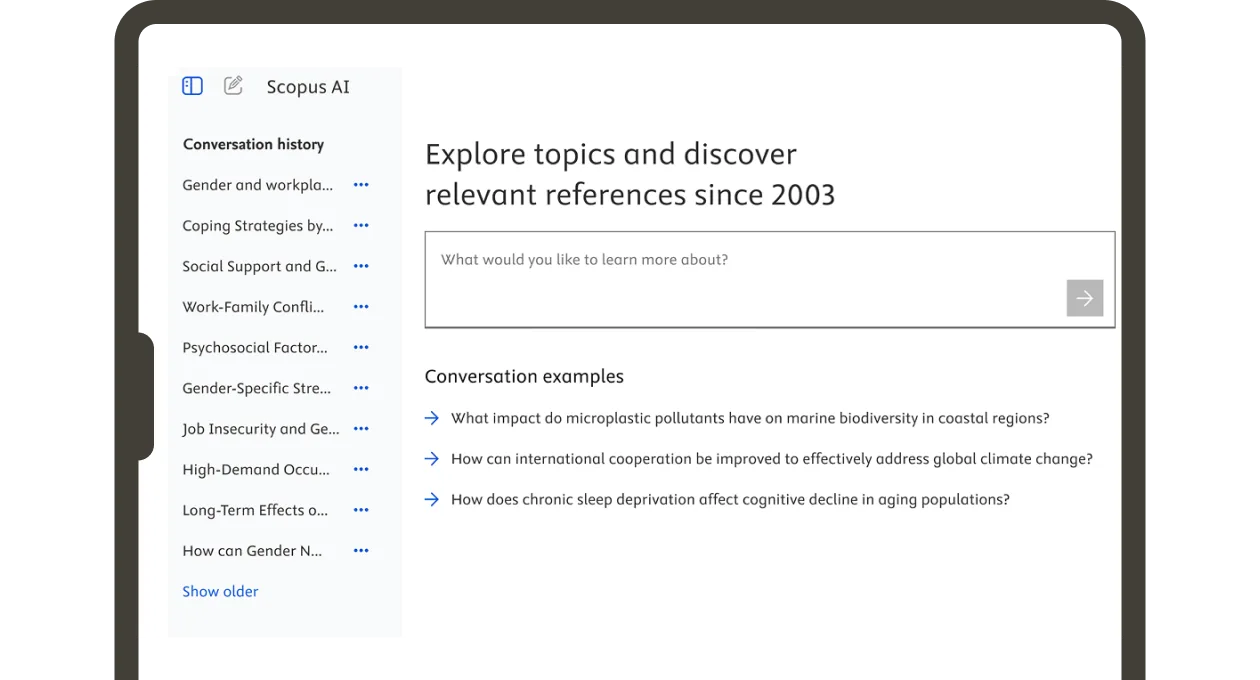Open Social Support and G... conversation
Screen dimensions: 1260x680
(260, 266)
